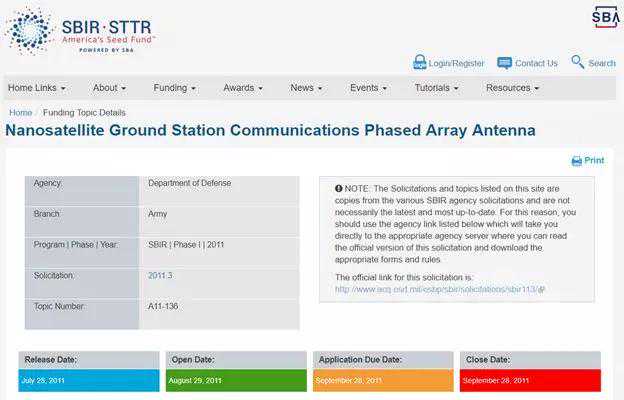Screen dimensions: 624x400
Task: Expand the Awards menu
Action: pos(243,88)
